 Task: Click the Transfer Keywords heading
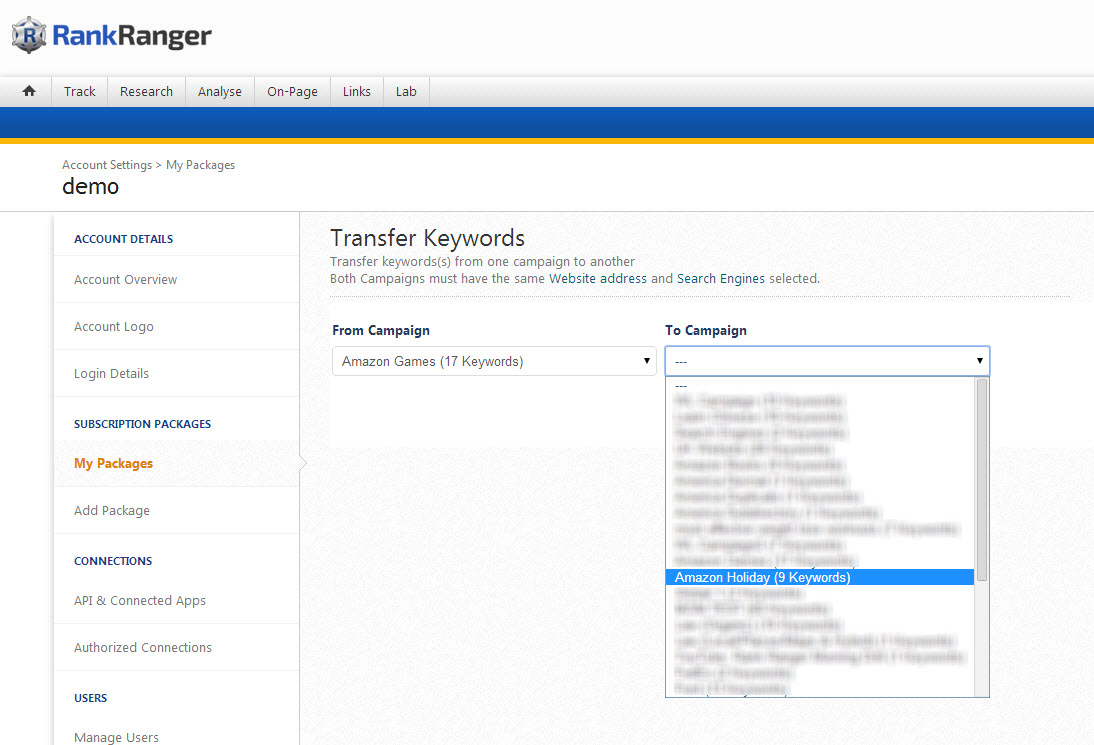point(427,238)
